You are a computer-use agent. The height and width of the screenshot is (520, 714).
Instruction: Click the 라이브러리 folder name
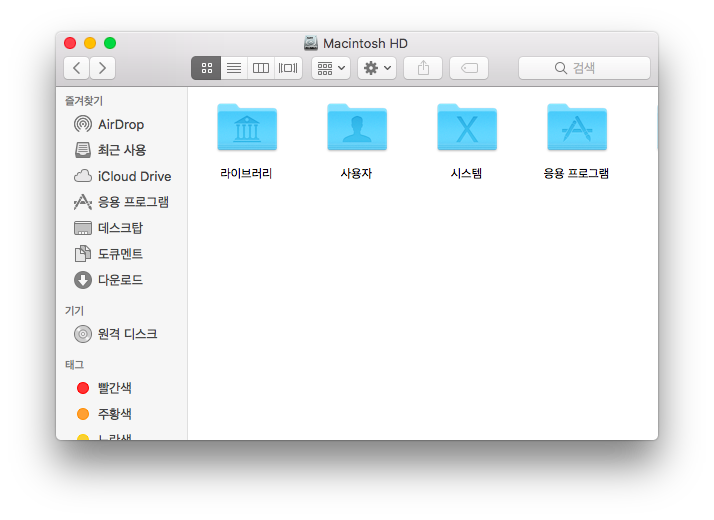click(246, 173)
